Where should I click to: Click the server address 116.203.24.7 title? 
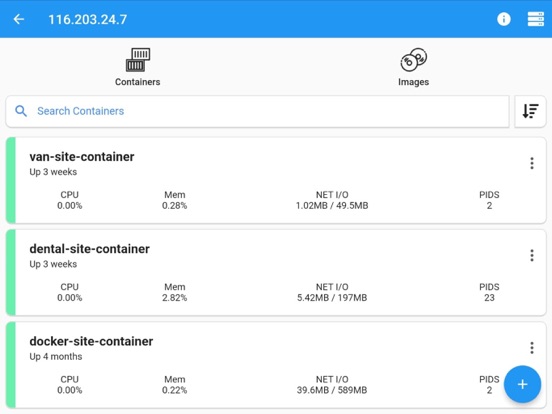[x=88, y=19]
